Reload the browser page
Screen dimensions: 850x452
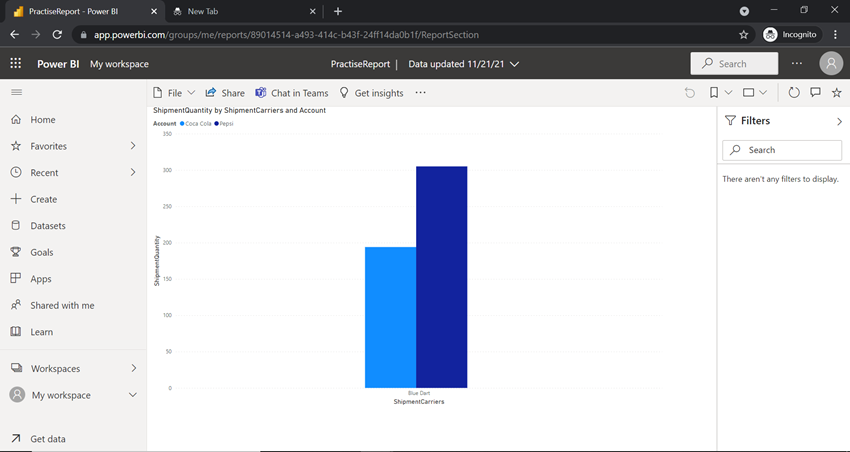click(x=57, y=35)
